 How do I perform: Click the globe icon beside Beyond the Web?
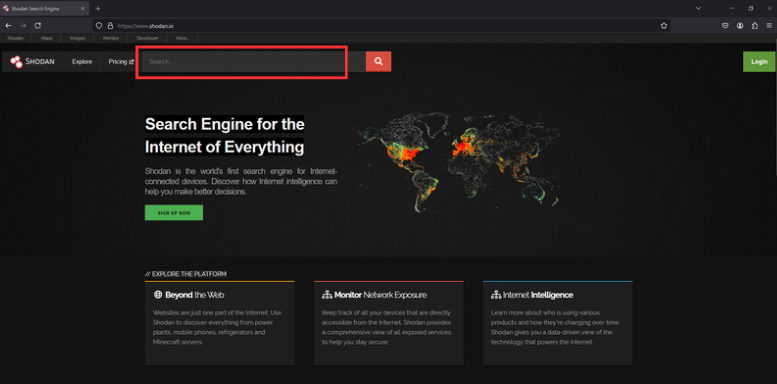click(x=158, y=295)
